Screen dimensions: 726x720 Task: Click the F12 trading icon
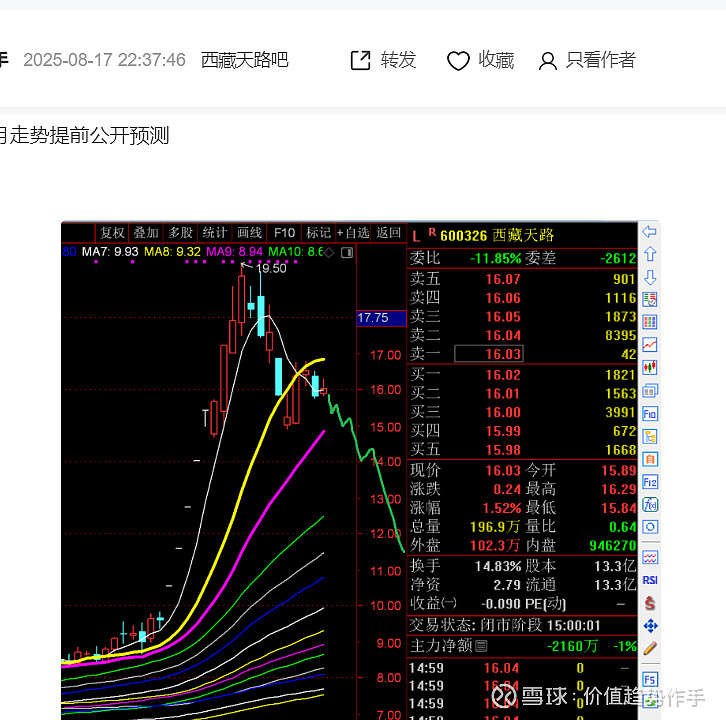650,482
